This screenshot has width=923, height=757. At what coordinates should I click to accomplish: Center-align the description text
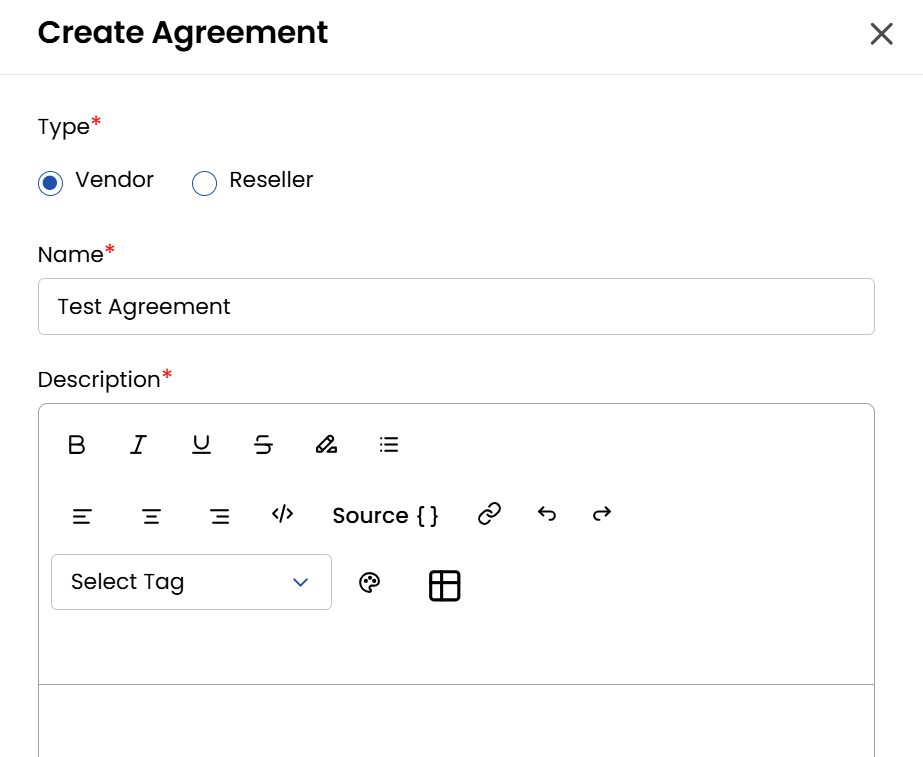click(151, 516)
